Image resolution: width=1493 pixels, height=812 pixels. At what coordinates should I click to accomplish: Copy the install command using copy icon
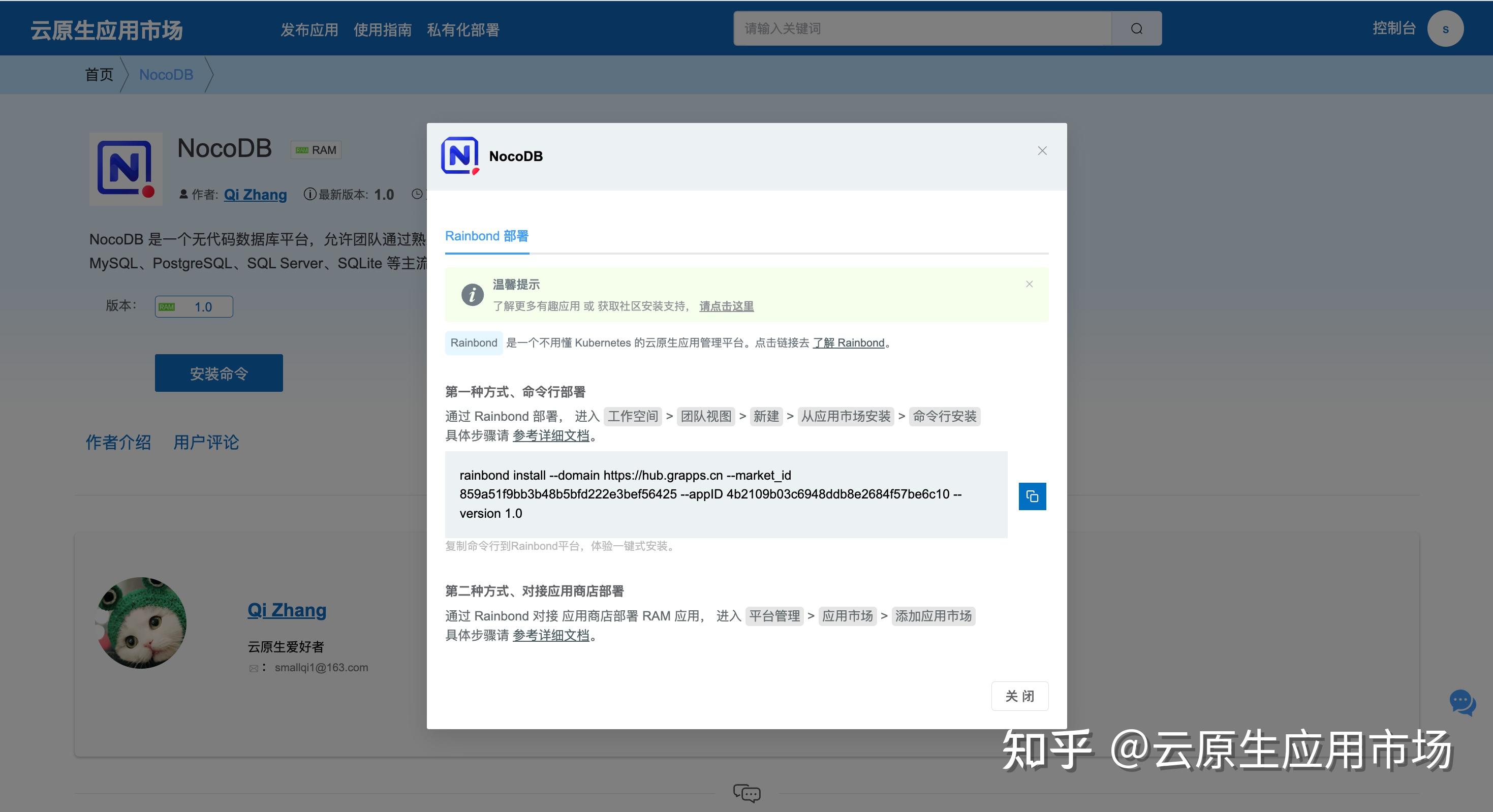click(1032, 496)
